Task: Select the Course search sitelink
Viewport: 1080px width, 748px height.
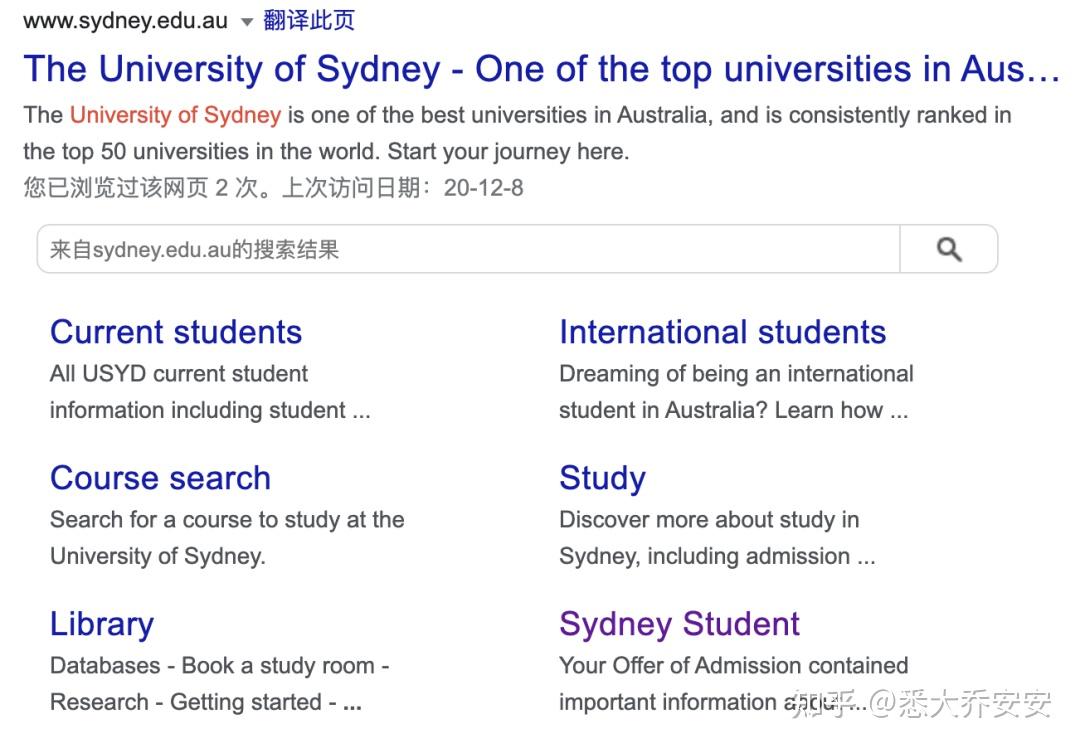Action: 160,478
